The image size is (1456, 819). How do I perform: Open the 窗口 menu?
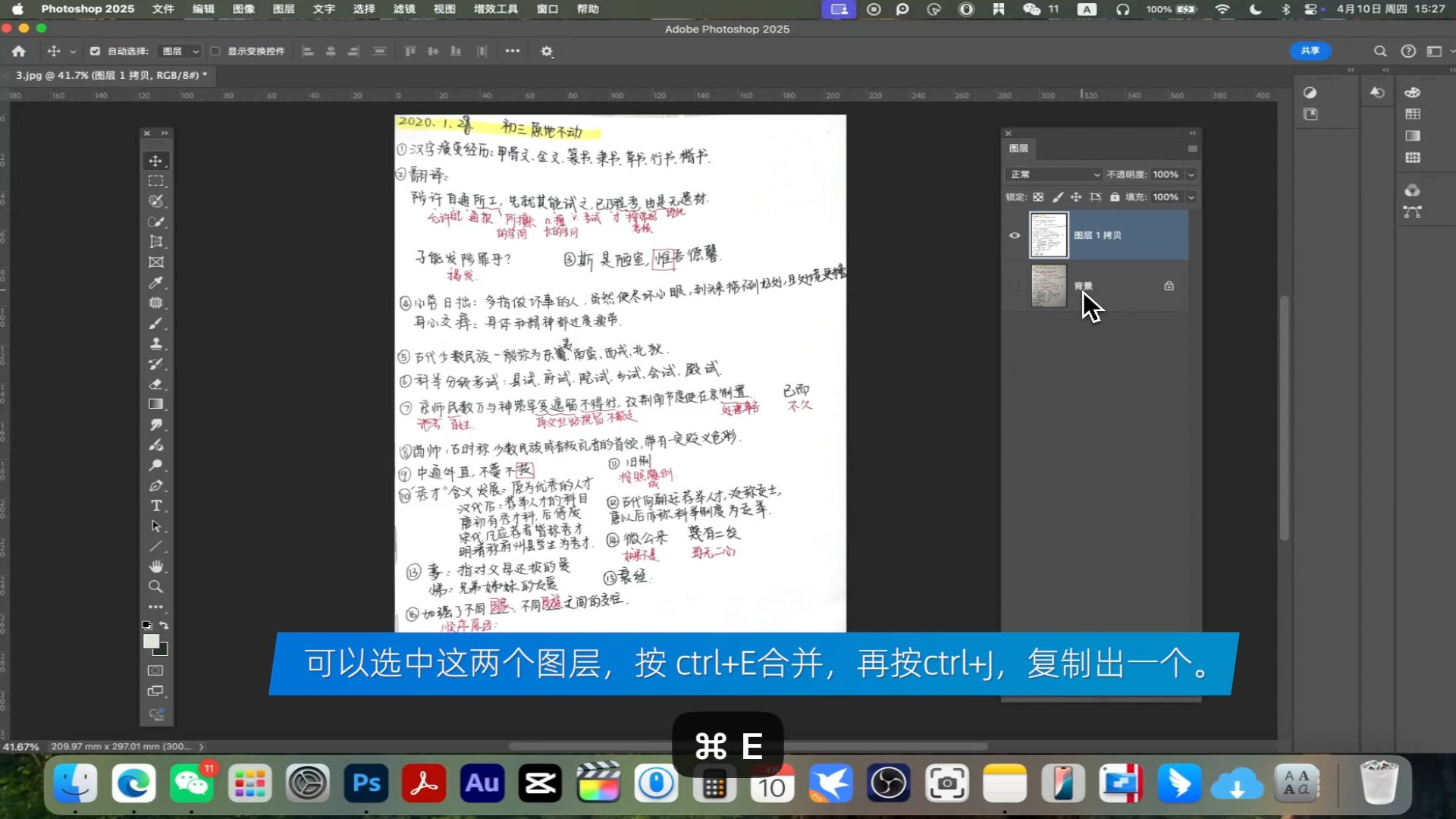pyautogui.click(x=548, y=9)
